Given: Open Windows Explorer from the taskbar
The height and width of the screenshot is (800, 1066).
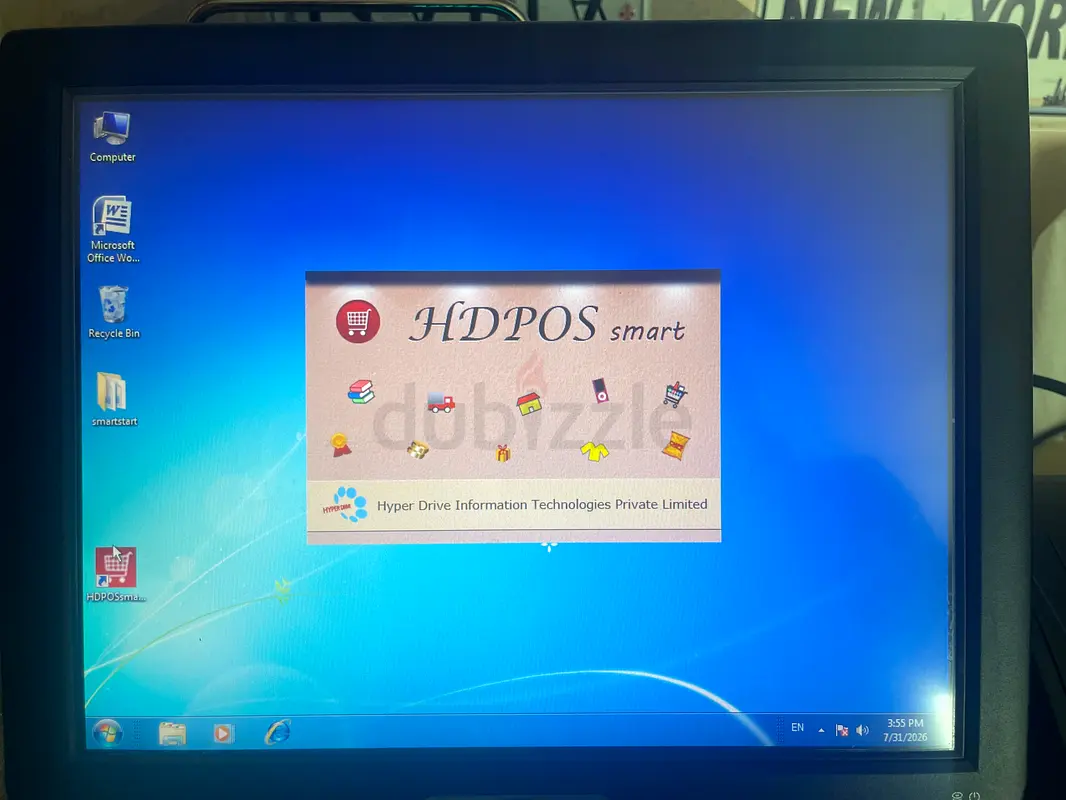Looking at the screenshot, I should [x=172, y=733].
